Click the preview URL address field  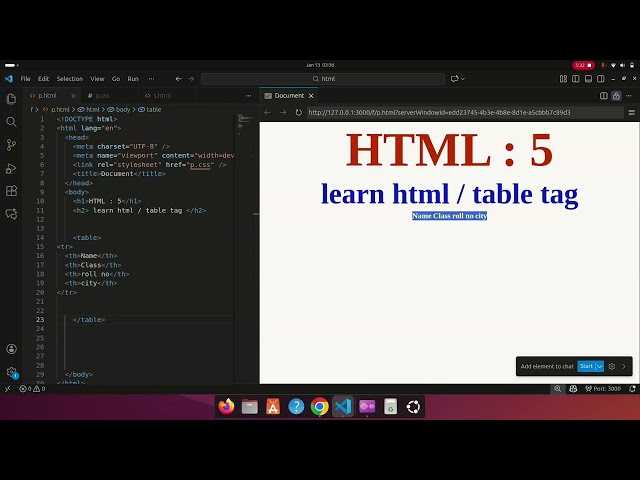[x=465, y=112]
